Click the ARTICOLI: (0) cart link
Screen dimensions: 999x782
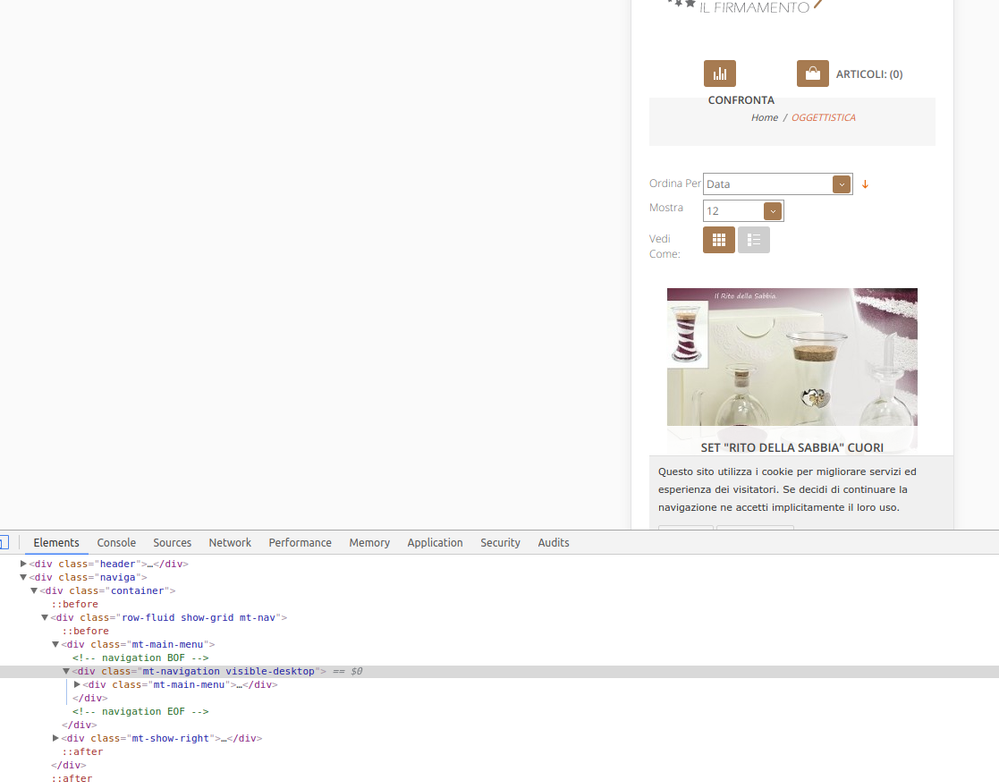tap(869, 74)
